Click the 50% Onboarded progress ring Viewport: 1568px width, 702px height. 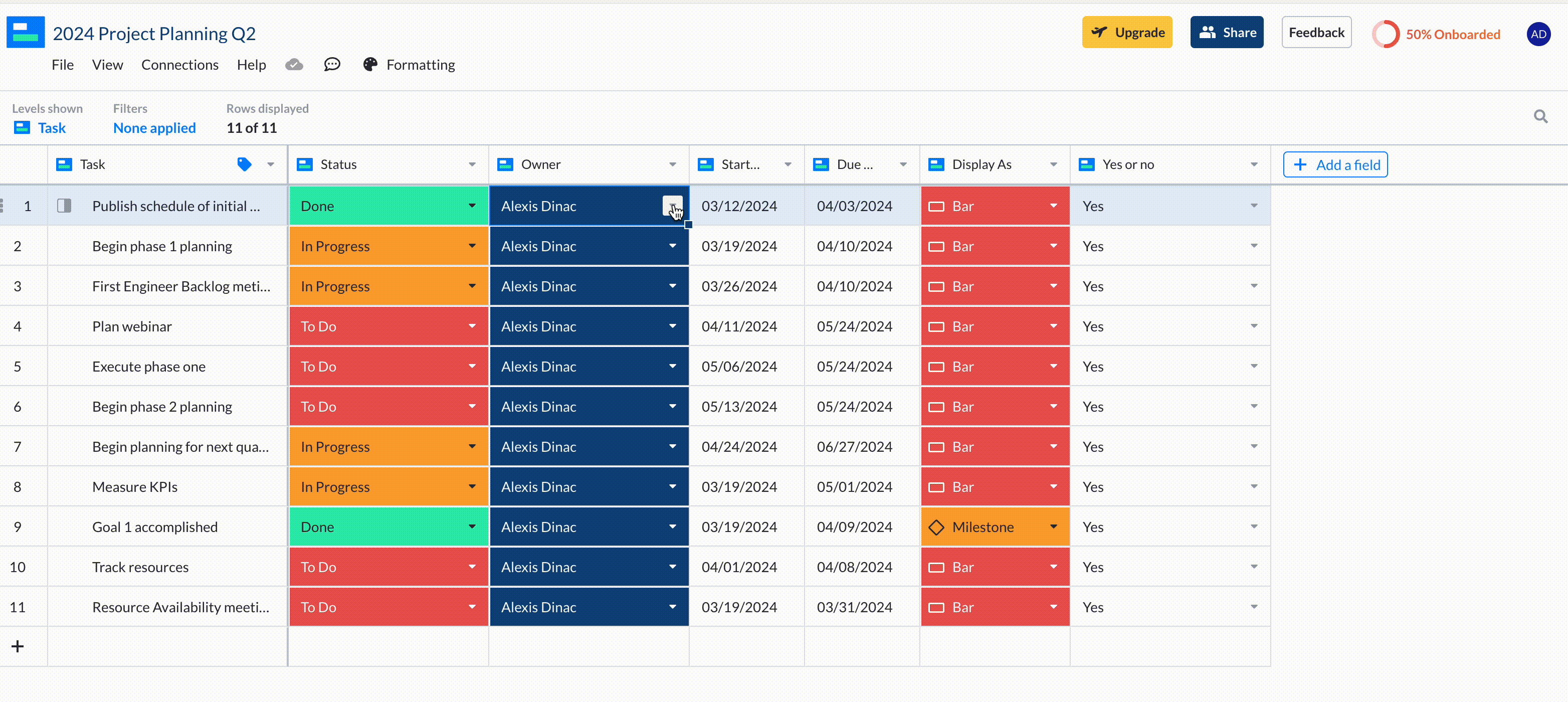click(x=1386, y=34)
